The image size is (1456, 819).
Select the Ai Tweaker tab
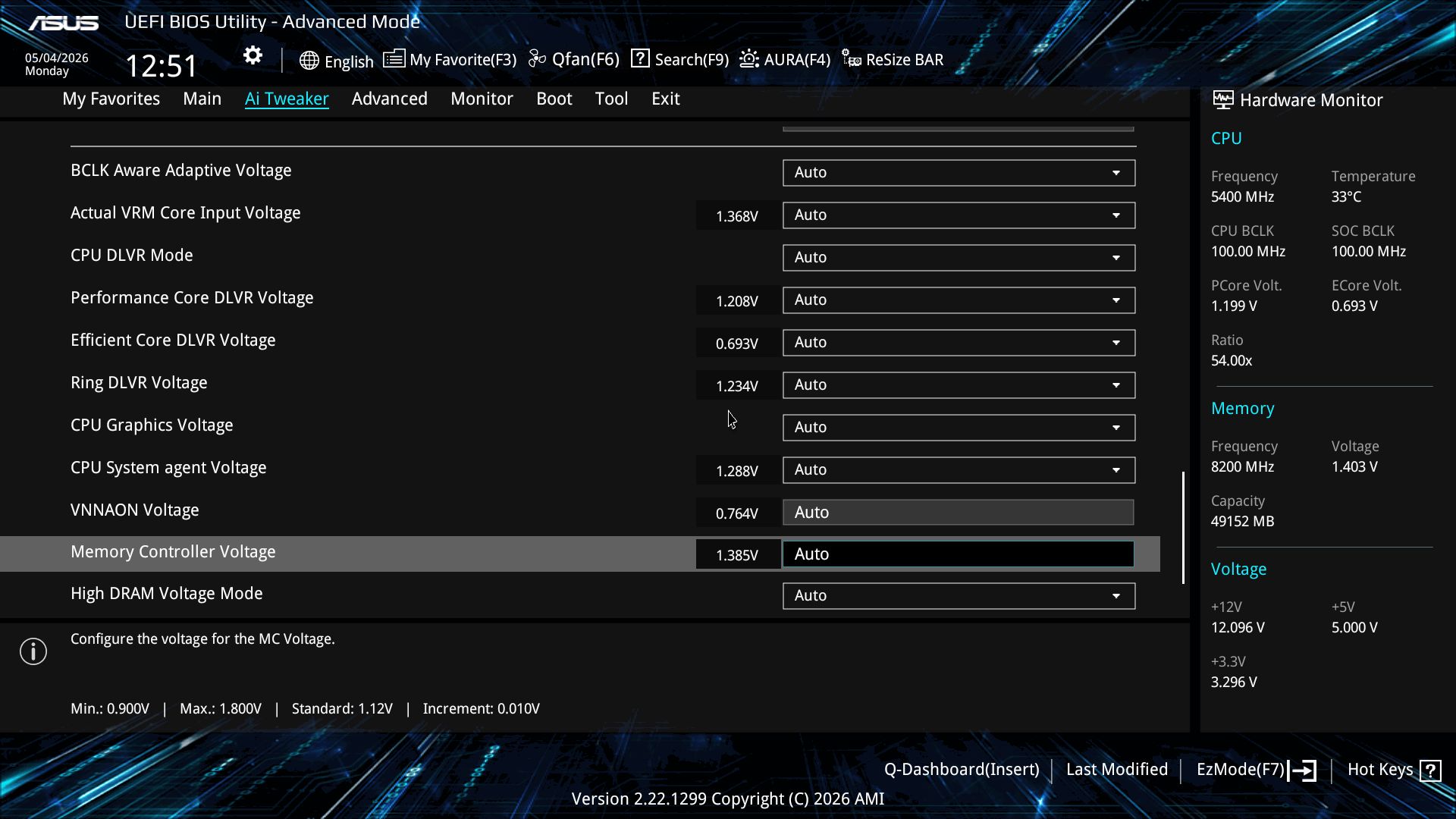pos(287,99)
